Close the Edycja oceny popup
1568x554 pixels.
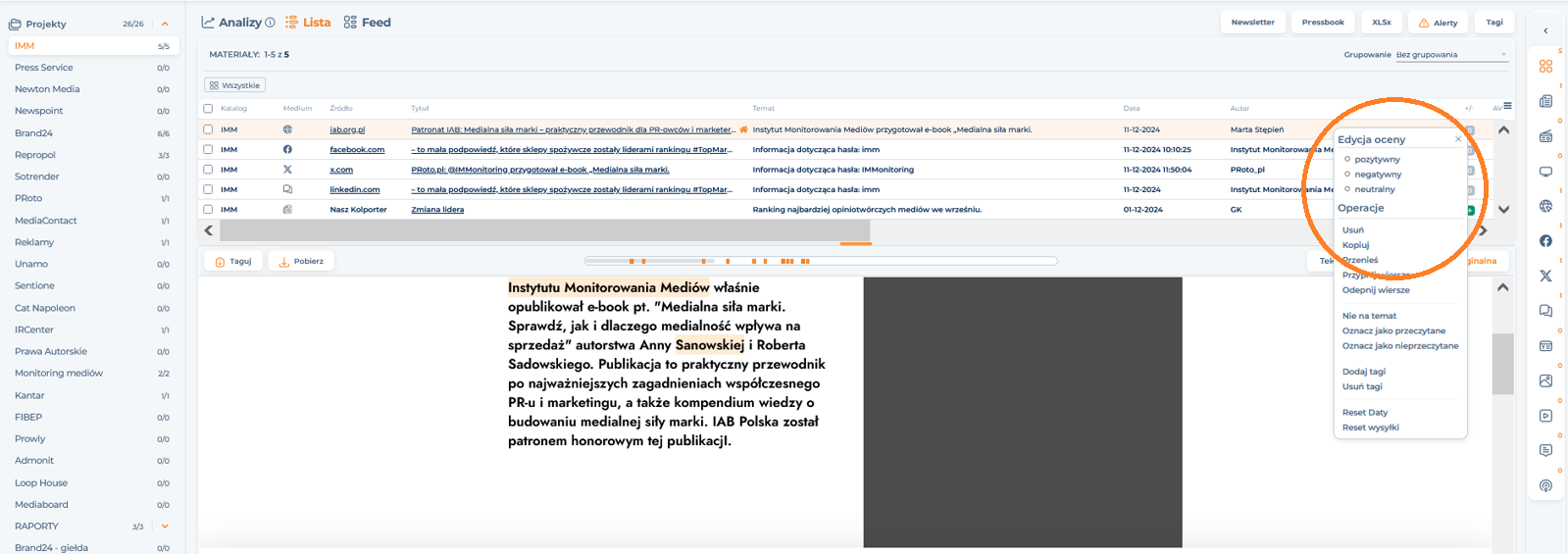click(x=1458, y=139)
